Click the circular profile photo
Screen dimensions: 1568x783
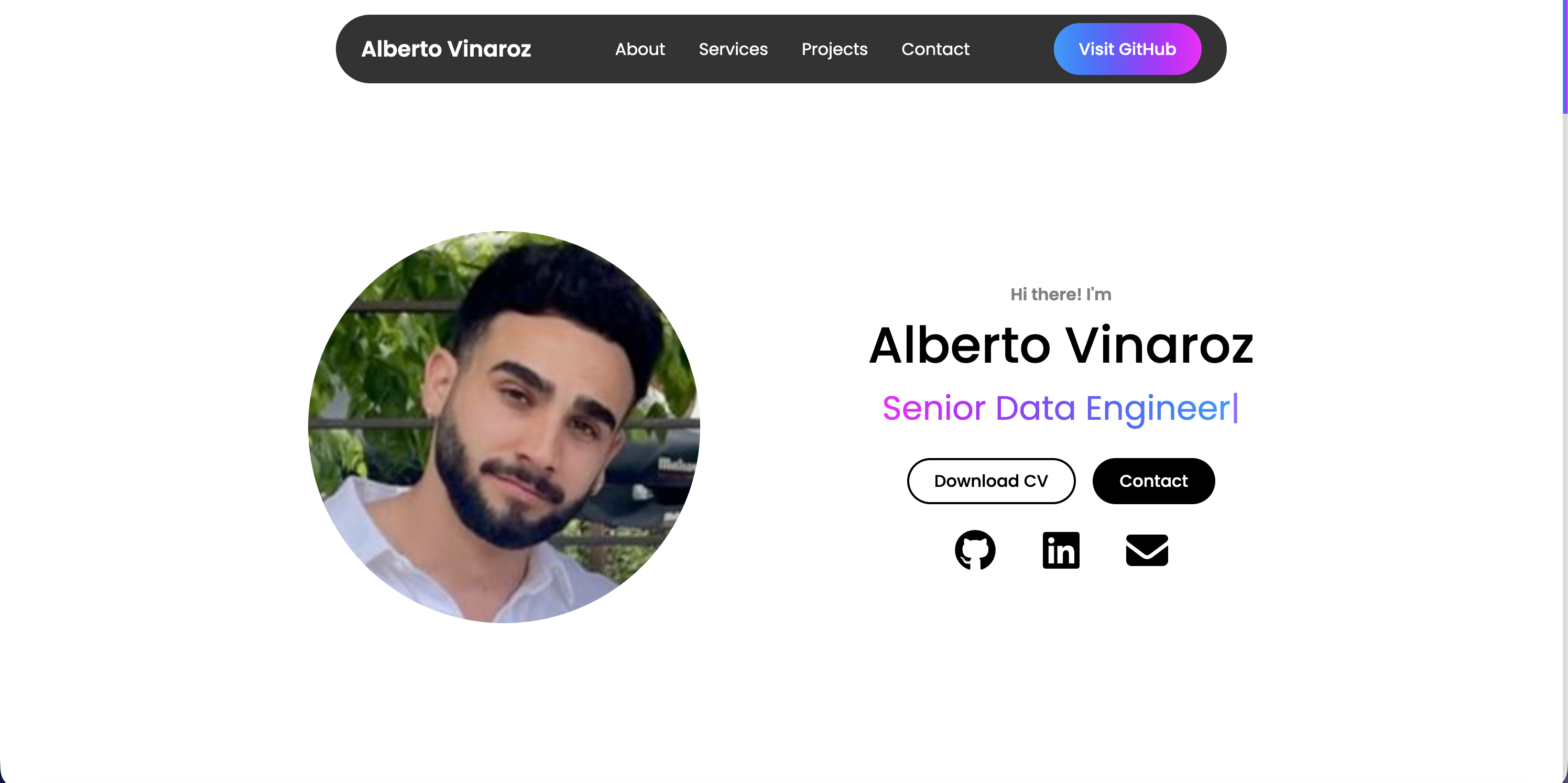tap(504, 427)
